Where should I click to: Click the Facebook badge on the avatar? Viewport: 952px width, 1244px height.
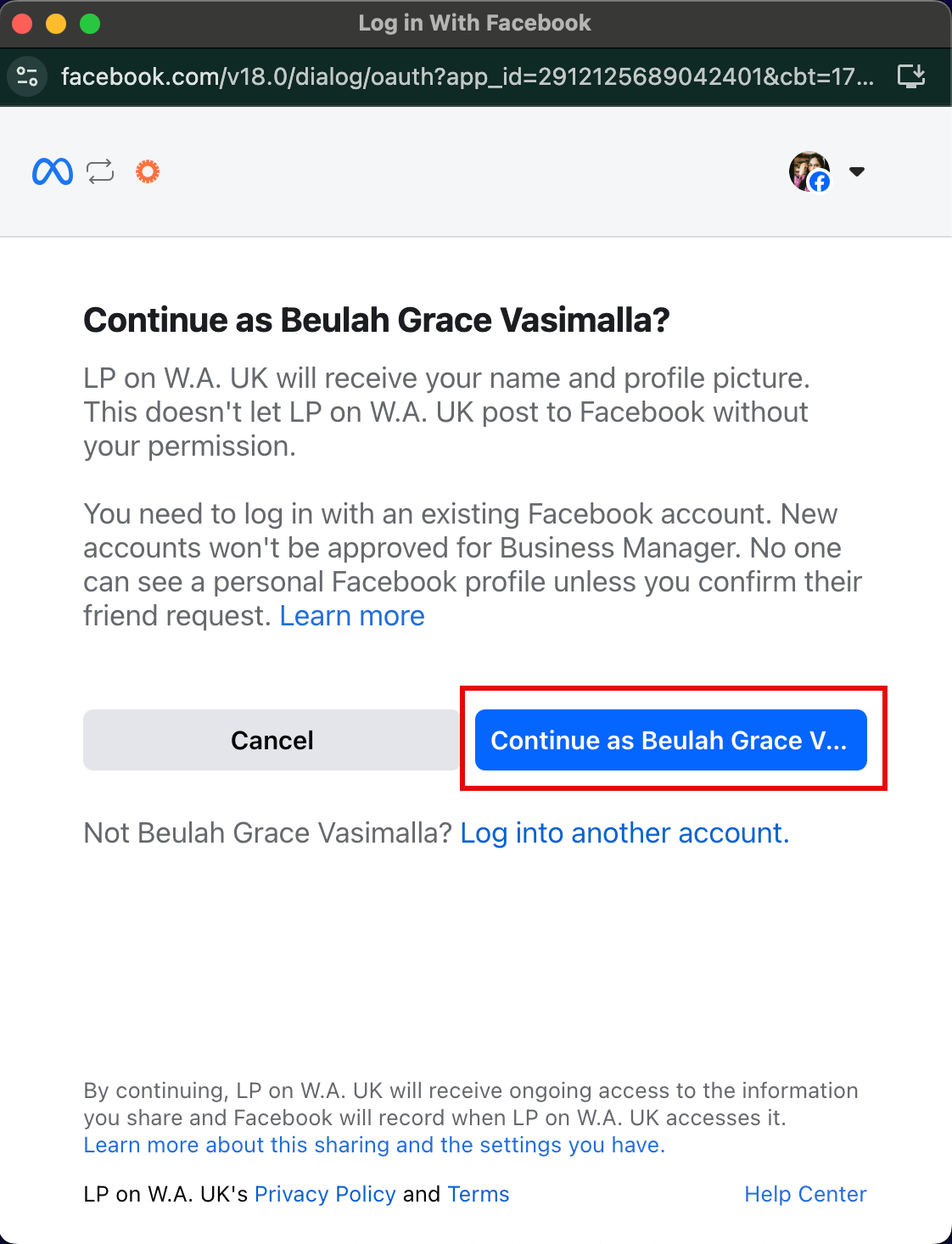820,182
